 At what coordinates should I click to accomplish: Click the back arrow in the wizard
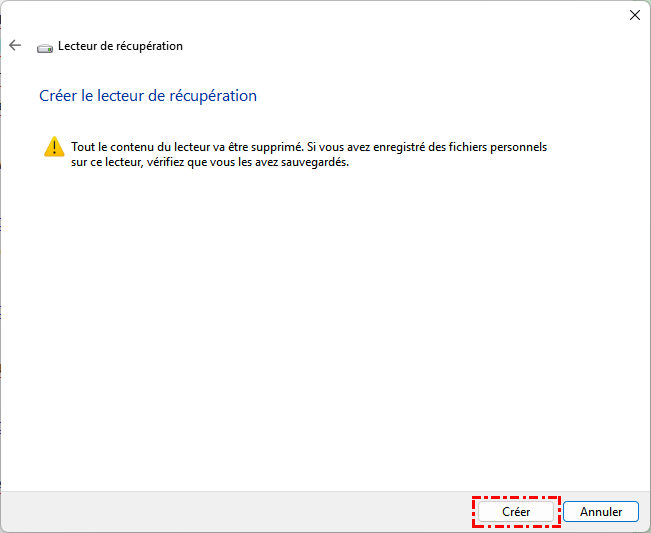click(15, 45)
